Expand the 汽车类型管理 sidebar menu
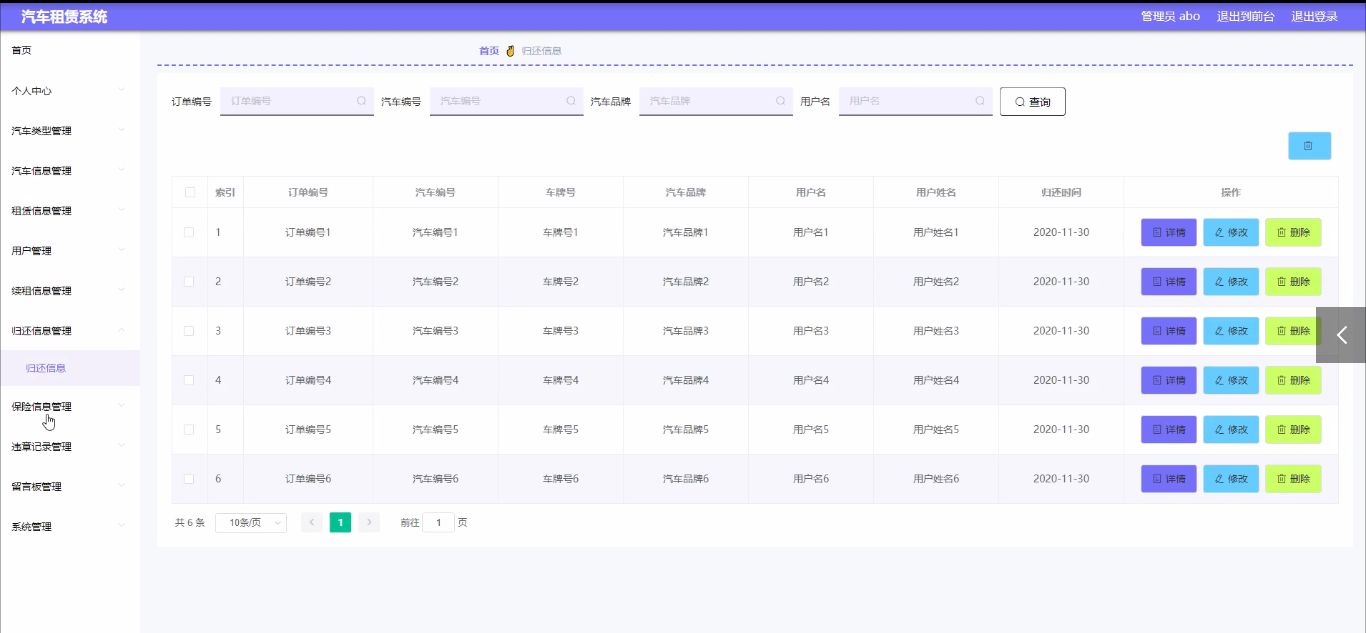 tap(70, 131)
